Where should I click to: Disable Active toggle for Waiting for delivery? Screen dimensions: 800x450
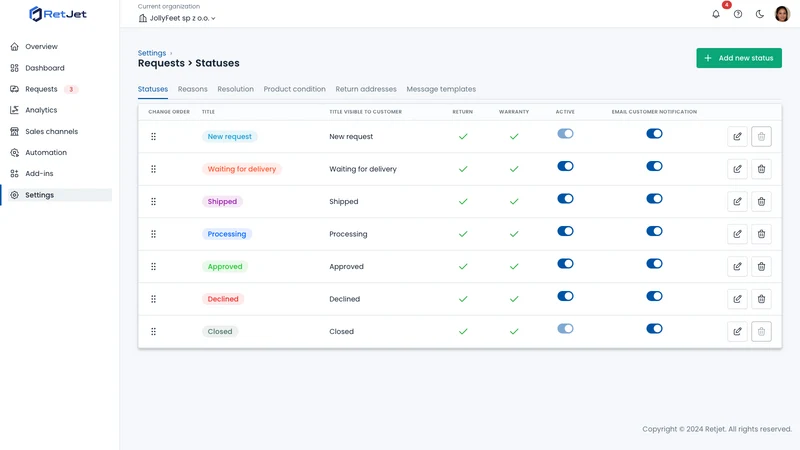tap(565, 166)
